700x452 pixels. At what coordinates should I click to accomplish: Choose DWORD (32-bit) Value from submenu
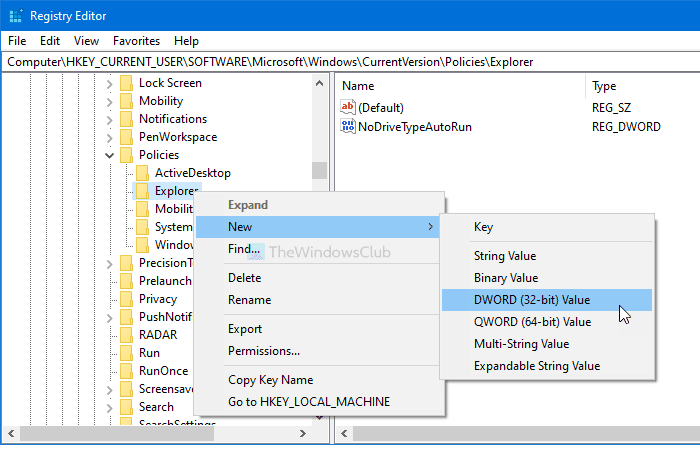545,300
